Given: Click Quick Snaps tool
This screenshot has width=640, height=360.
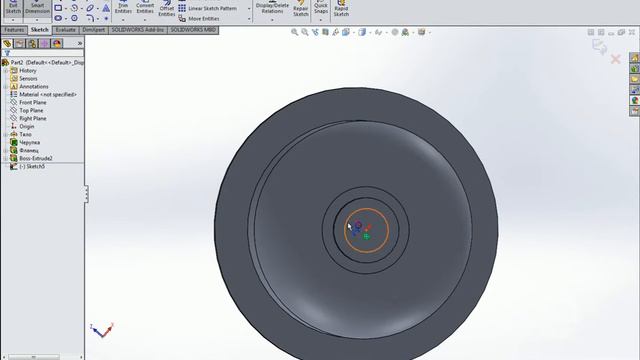Looking at the screenshot, I should pyautogui.click(x=321, y=7).
